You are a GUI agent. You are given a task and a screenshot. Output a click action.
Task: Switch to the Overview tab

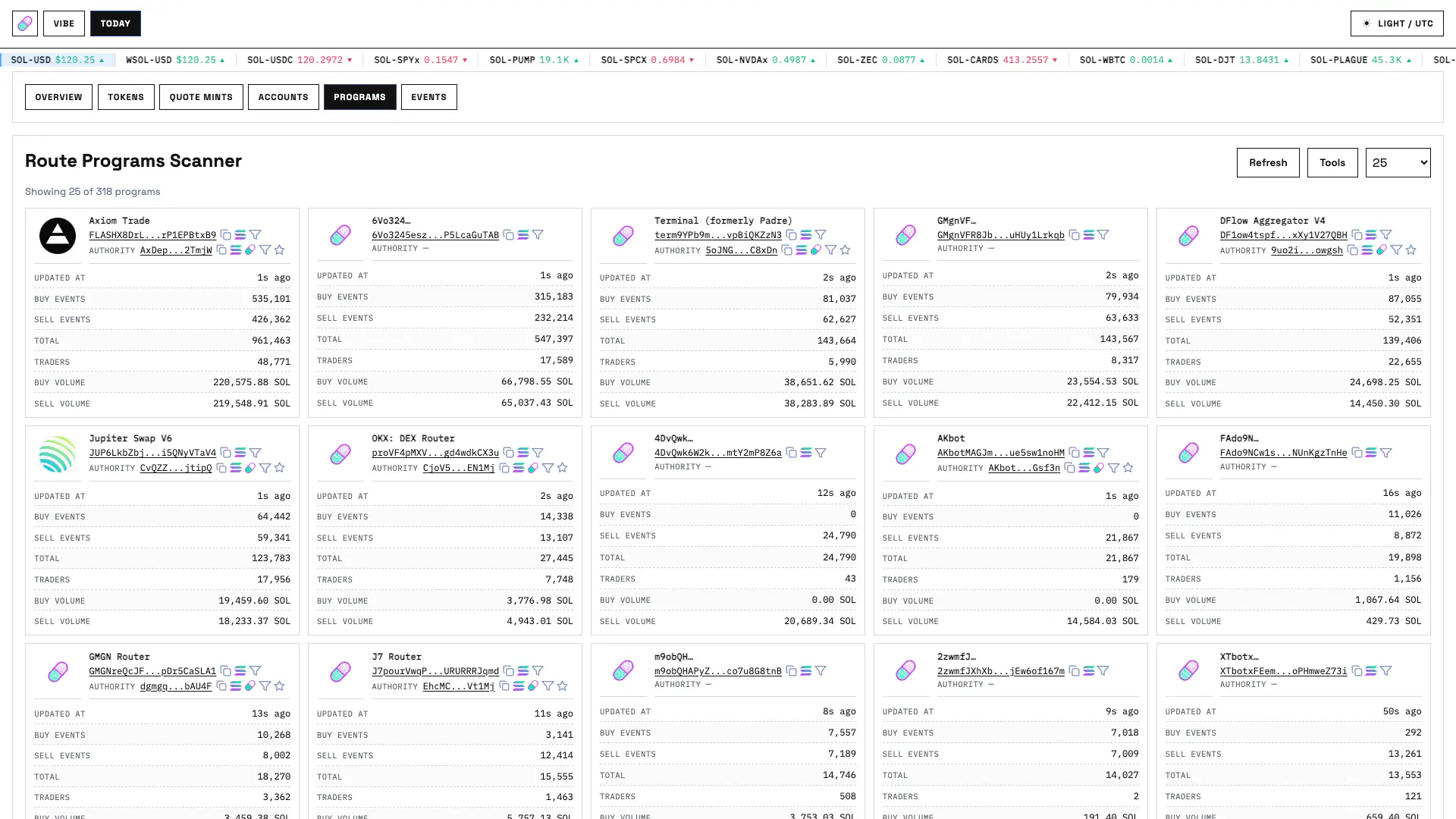(x=58, y=97)
